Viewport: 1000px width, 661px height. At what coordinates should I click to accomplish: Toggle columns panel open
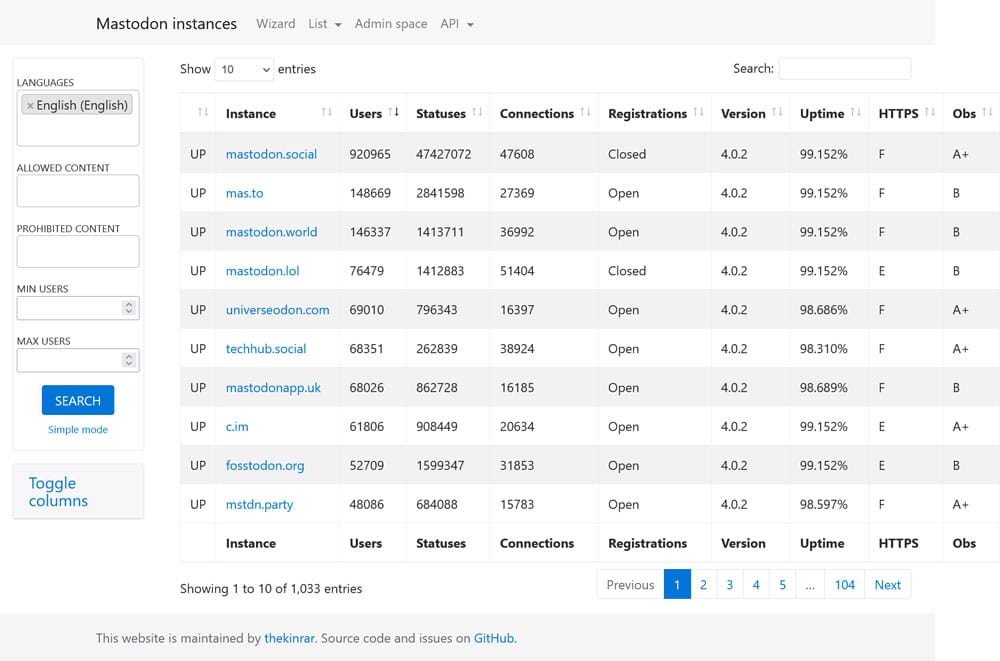coord(58,492)
